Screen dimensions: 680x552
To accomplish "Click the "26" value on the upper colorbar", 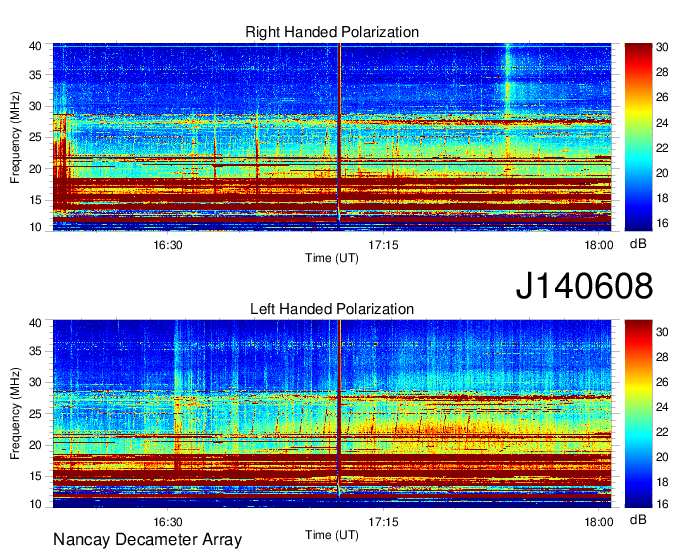I will coord(662,97).
